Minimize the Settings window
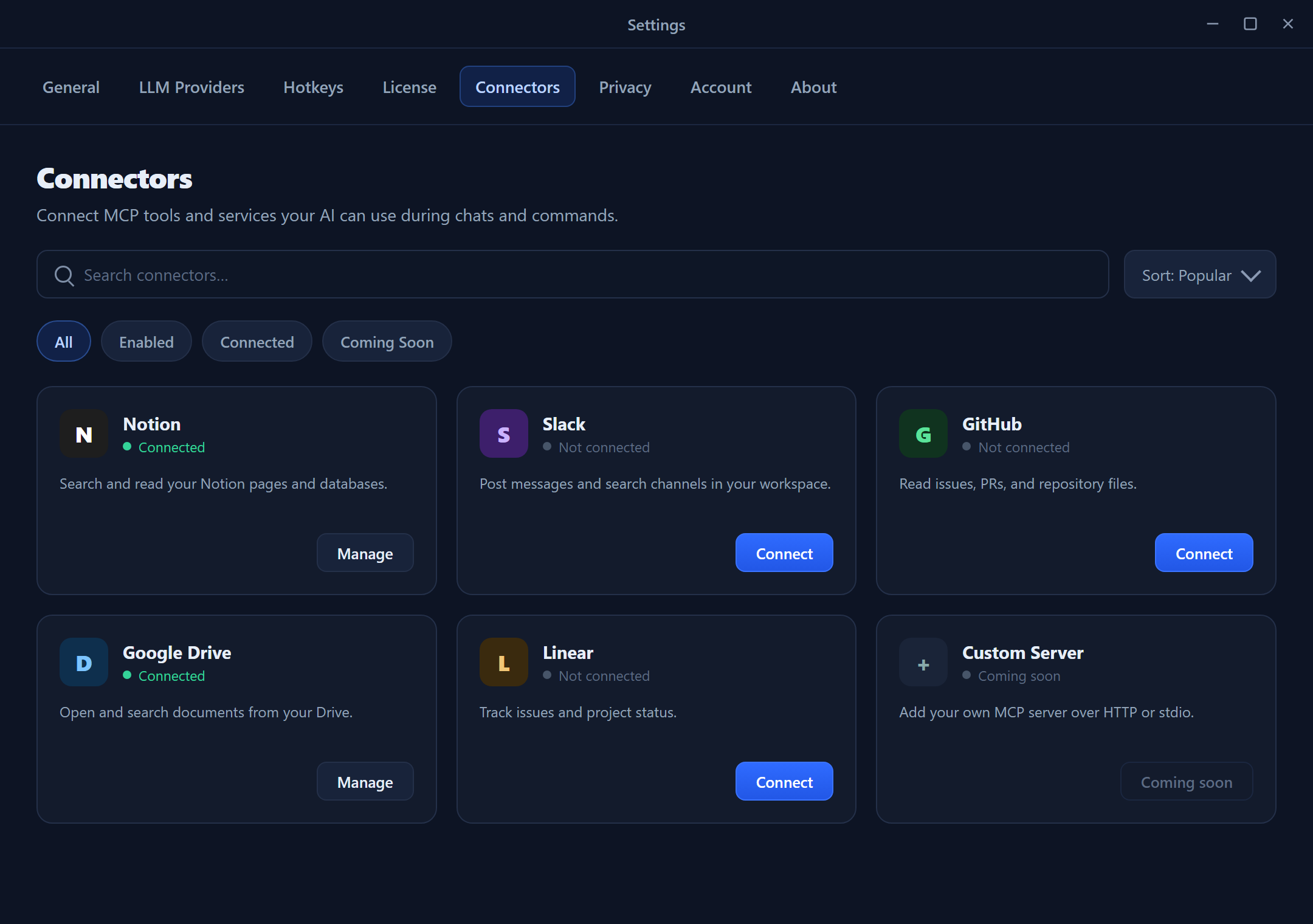The height and width of the screenshot is (924, 1313). pyautogui.click(x=1213, y=24)
